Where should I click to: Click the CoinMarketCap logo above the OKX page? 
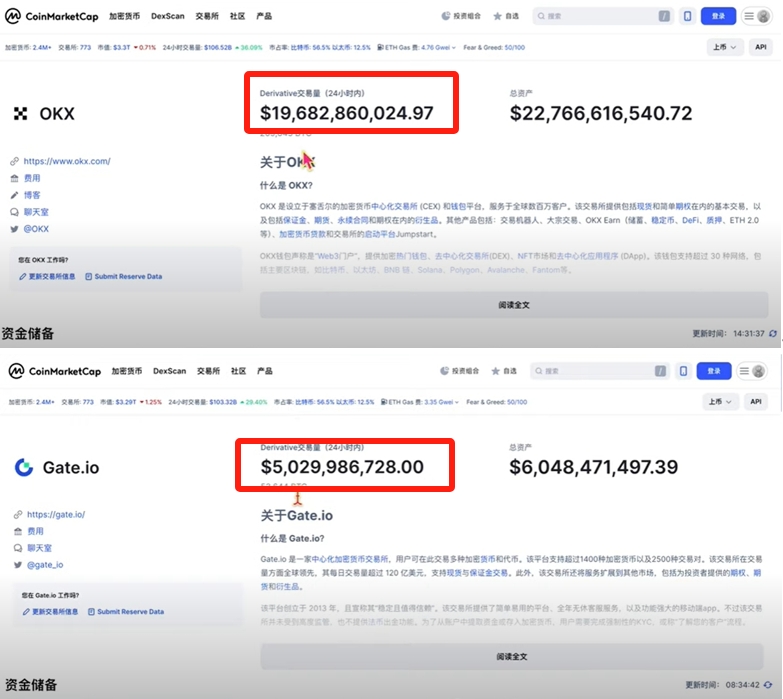click(51, 16)
